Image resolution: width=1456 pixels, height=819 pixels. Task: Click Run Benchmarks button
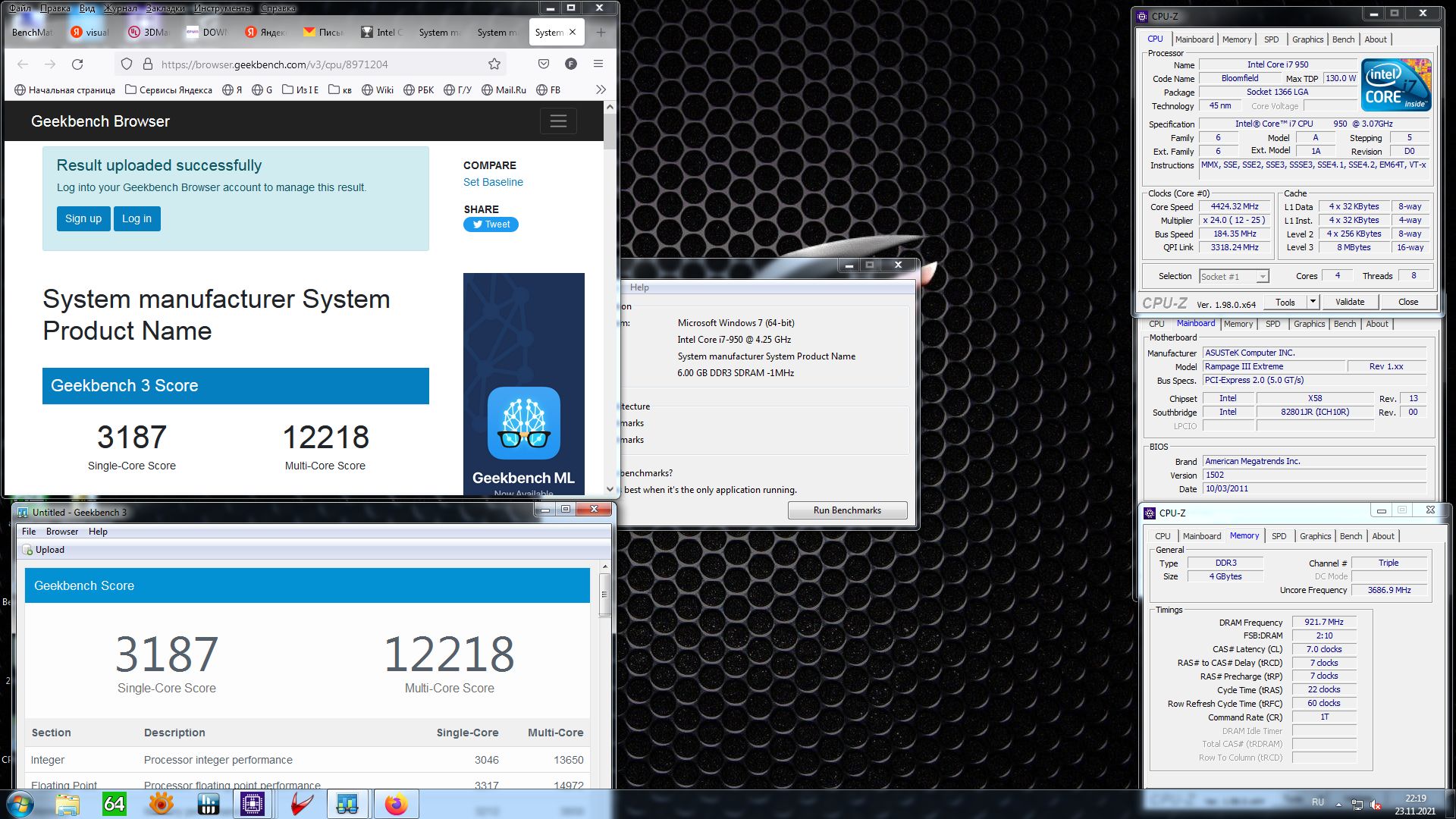click(x=847, y=510)
